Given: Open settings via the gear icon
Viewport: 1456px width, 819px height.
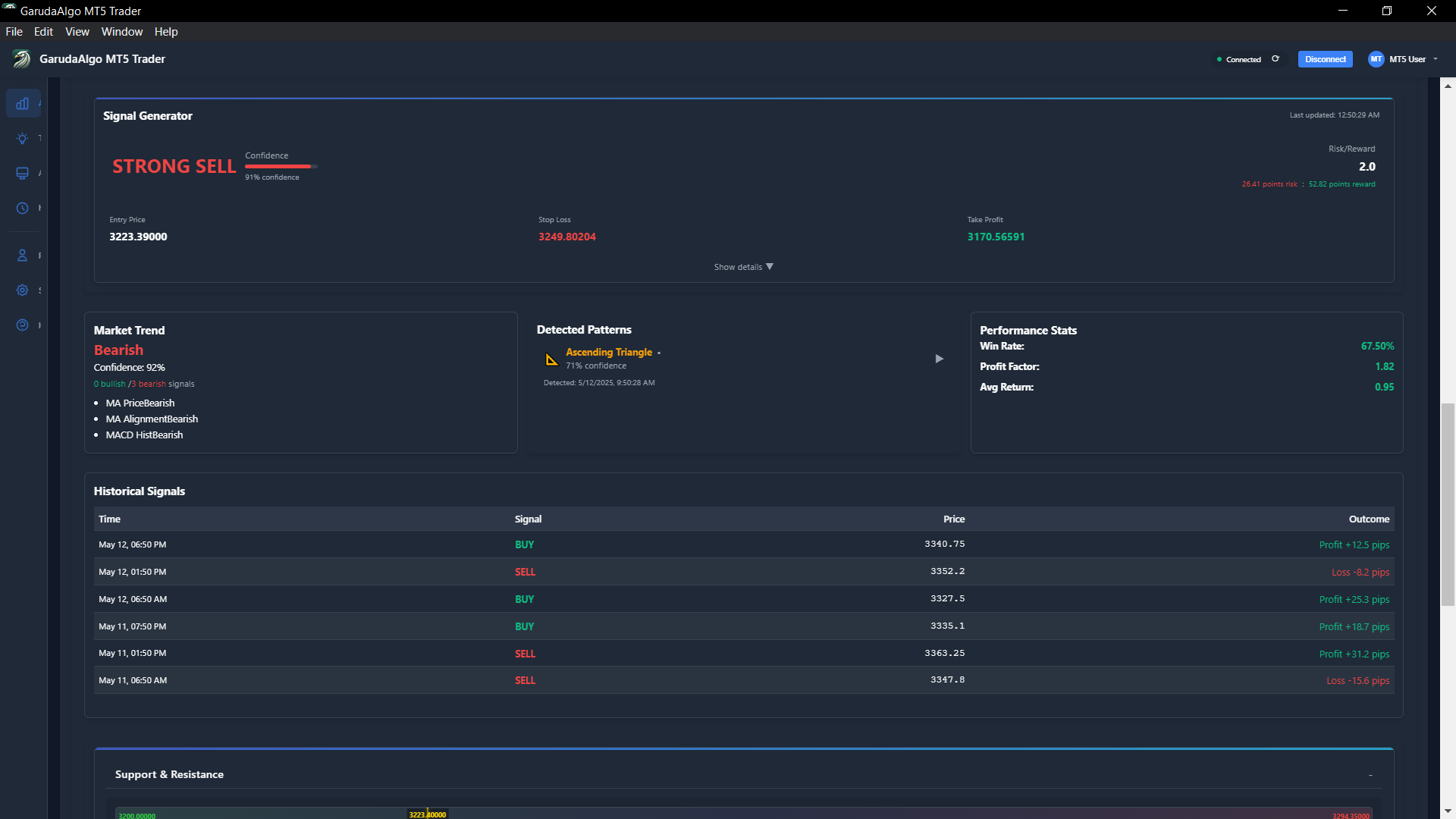Looking at the screenshot, I should (x=23, y=290).
